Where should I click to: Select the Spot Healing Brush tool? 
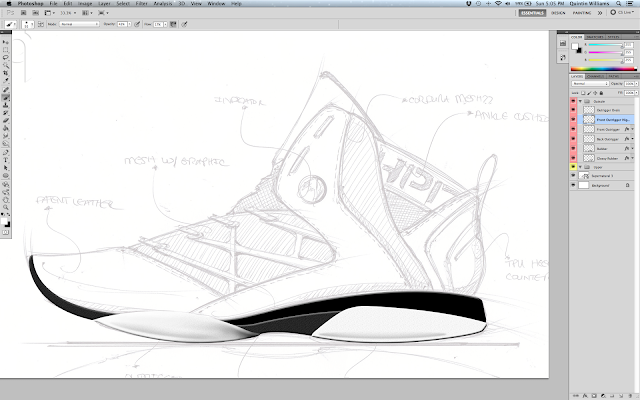[x=6, y=89]
